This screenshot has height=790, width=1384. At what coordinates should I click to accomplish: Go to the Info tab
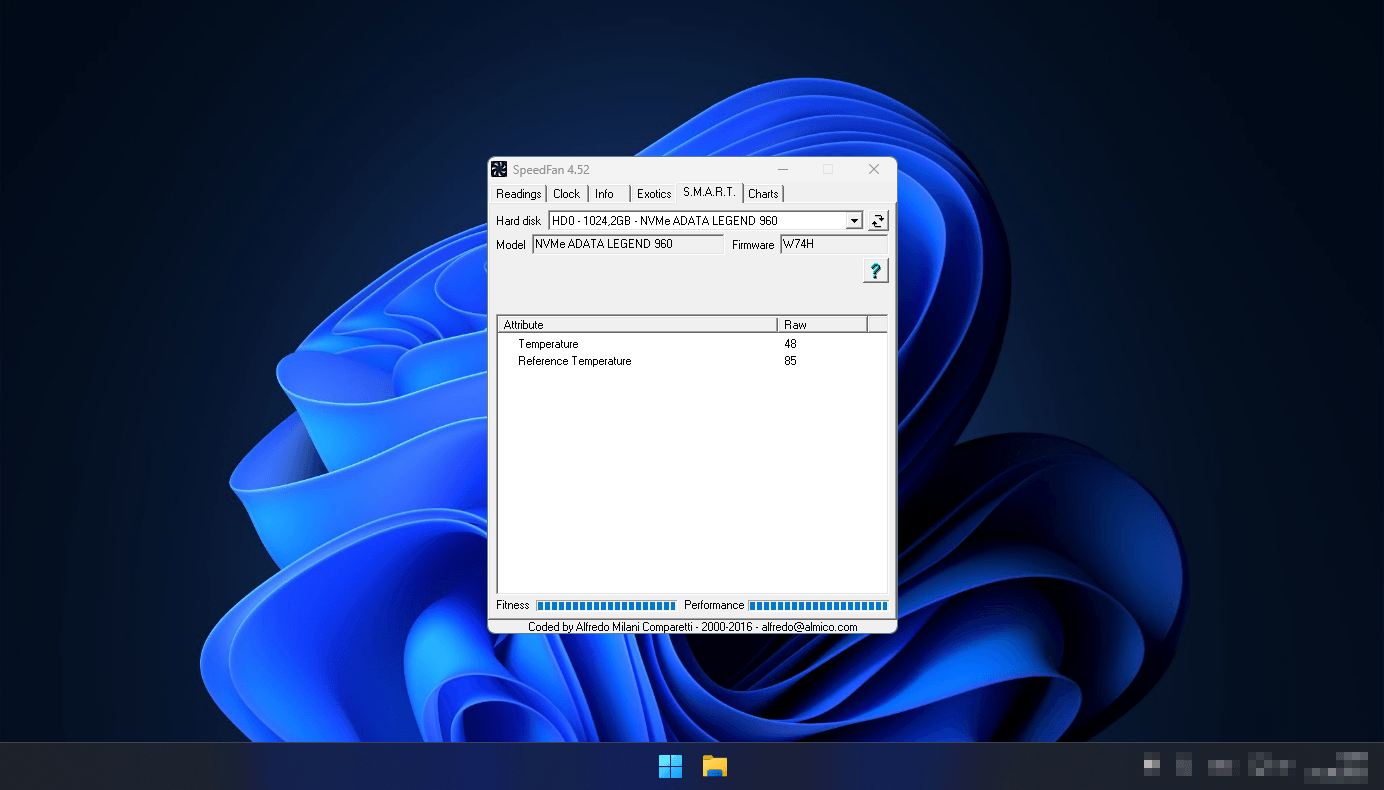[x=605, y=194]
